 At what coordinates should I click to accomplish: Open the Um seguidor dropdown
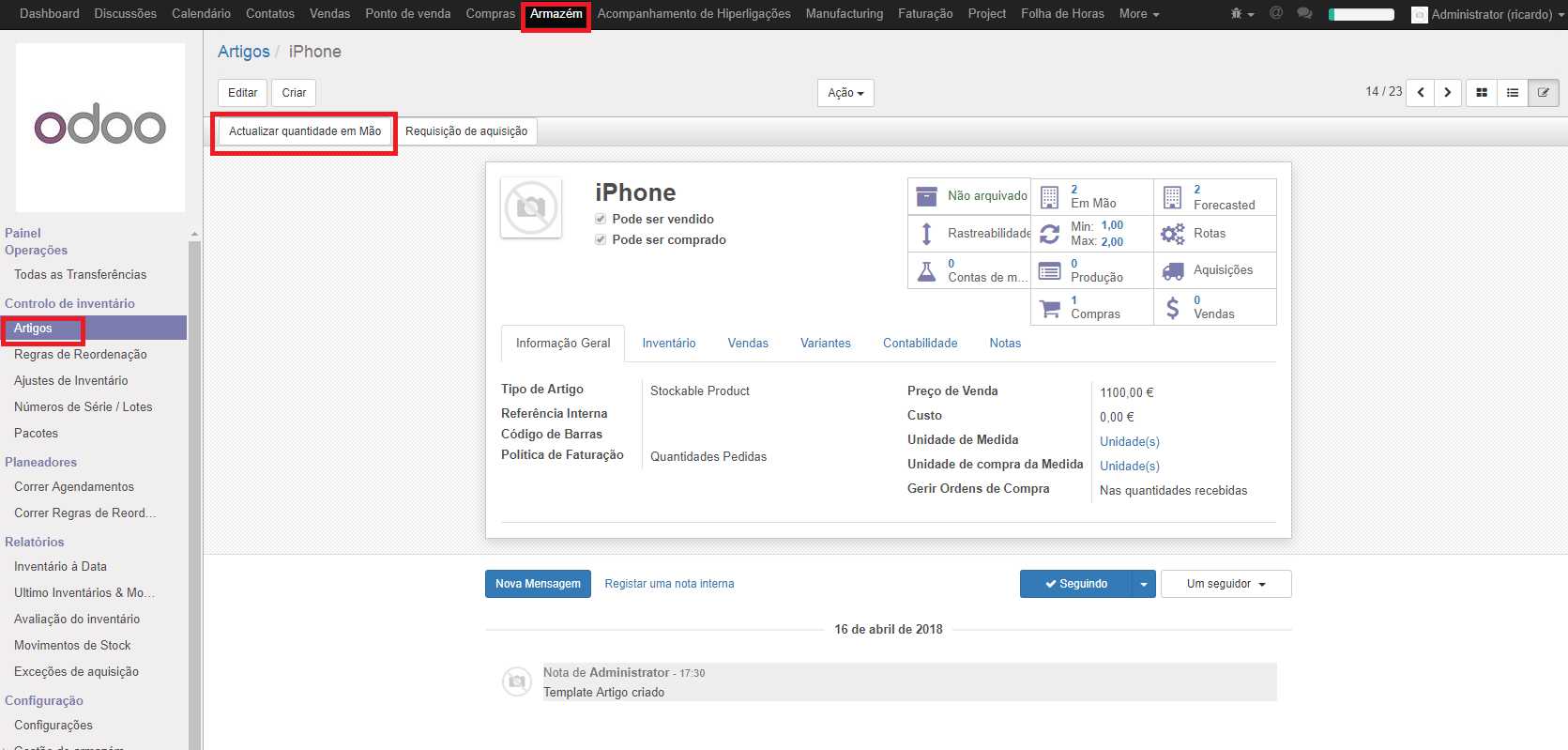point(1225,584)
